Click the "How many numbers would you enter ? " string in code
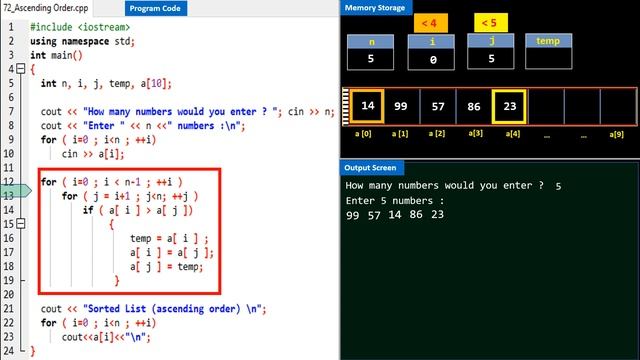The height and width of the screenshot is (360, 640). point(180,111)
